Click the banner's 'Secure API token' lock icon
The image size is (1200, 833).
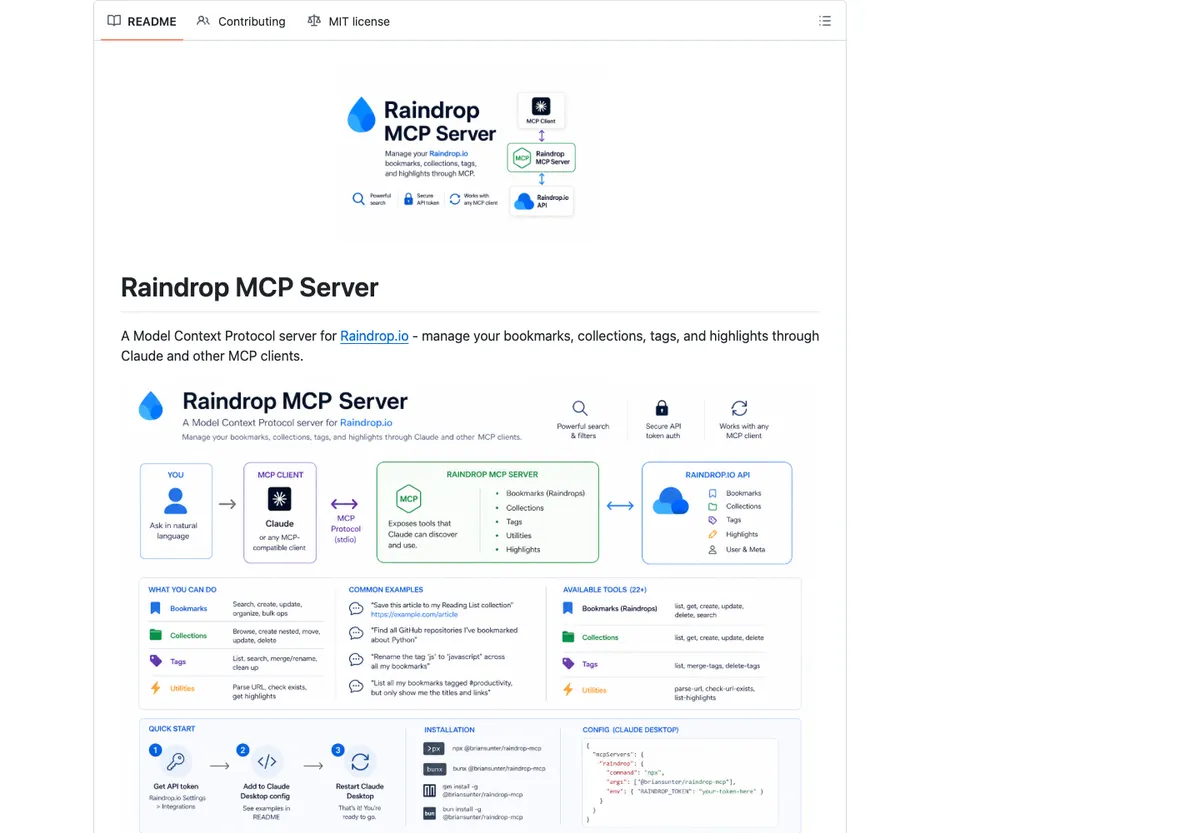pyautogui.click(x=408, y=199)
